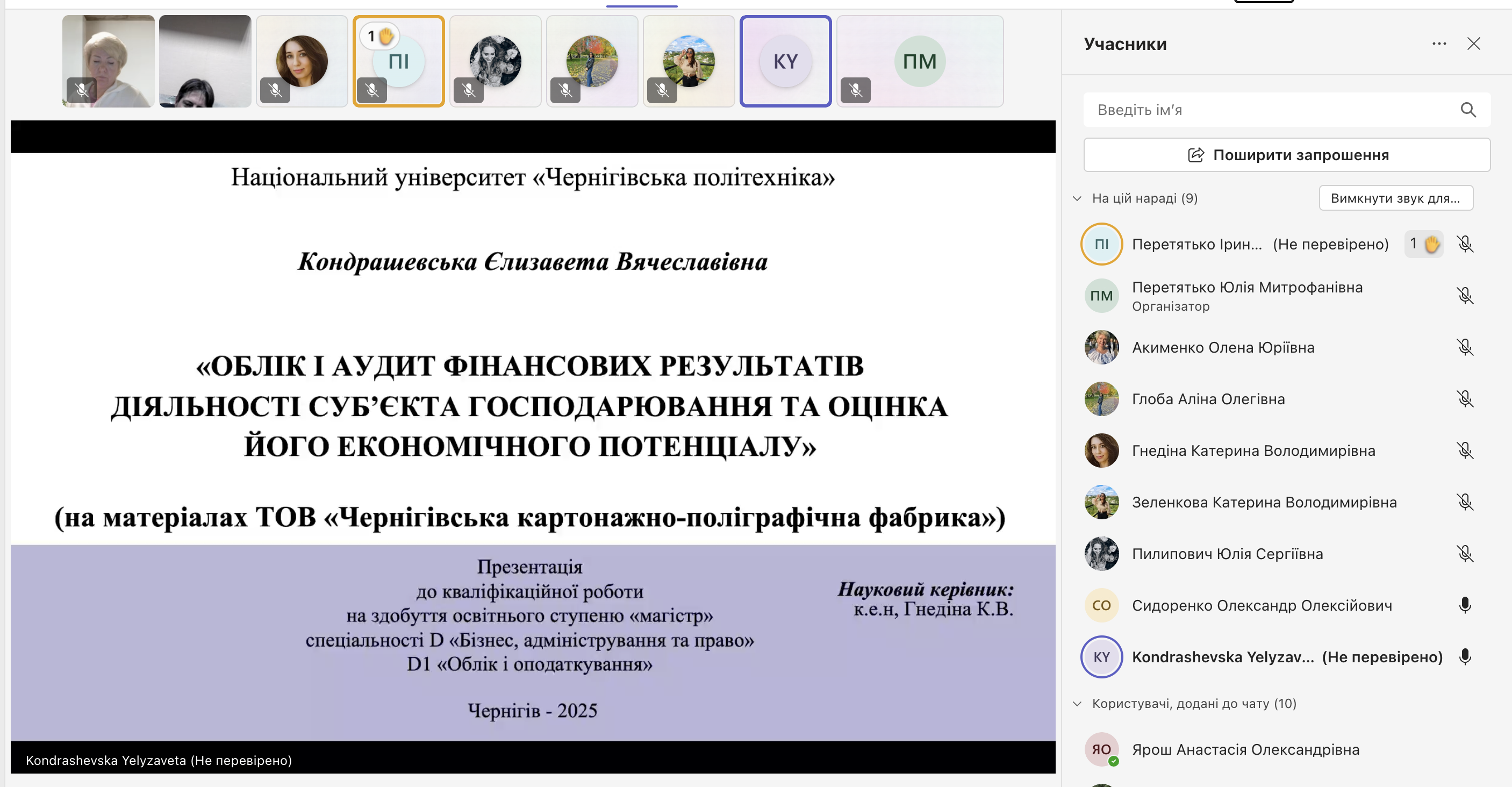Screen dimensions: 1512x787
Task: Select Гнедіна Катерина Володимирівна in participant list
Action: click(x=1252, y=450)
